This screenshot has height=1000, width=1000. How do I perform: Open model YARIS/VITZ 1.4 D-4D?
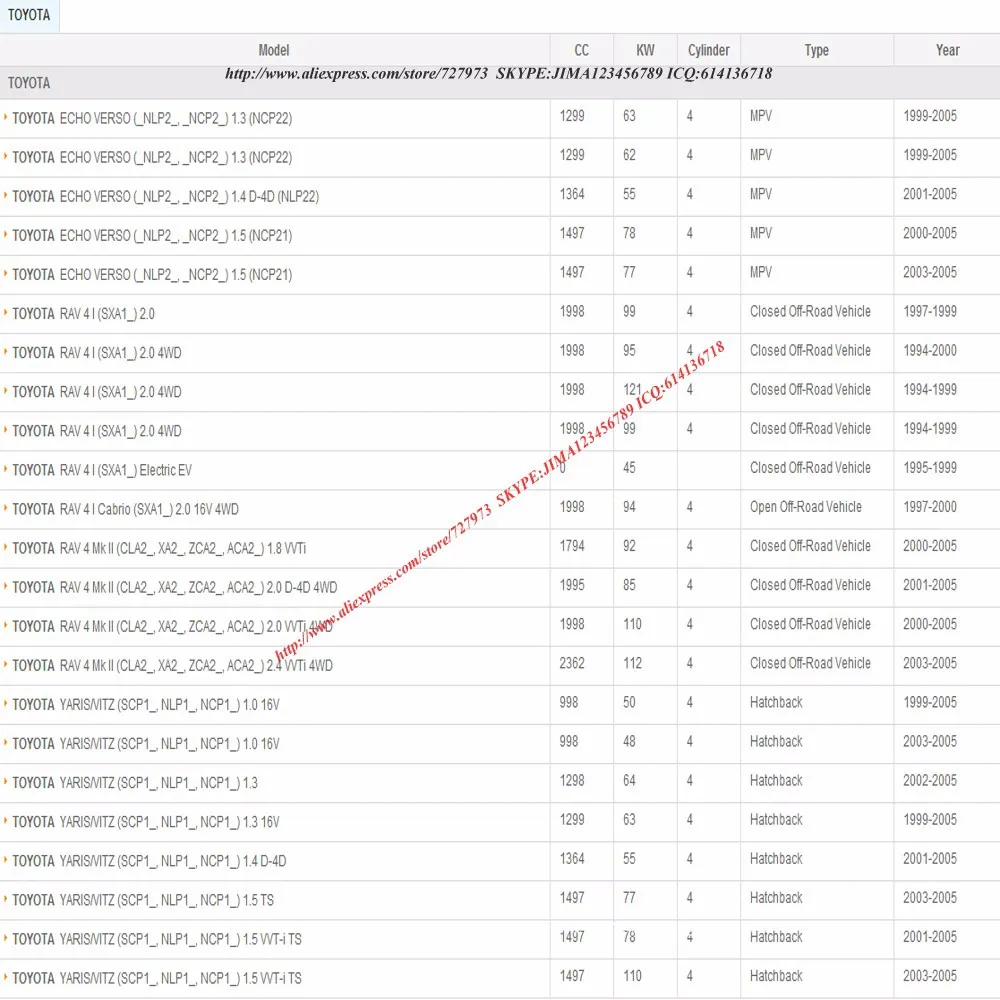point(149,861)
